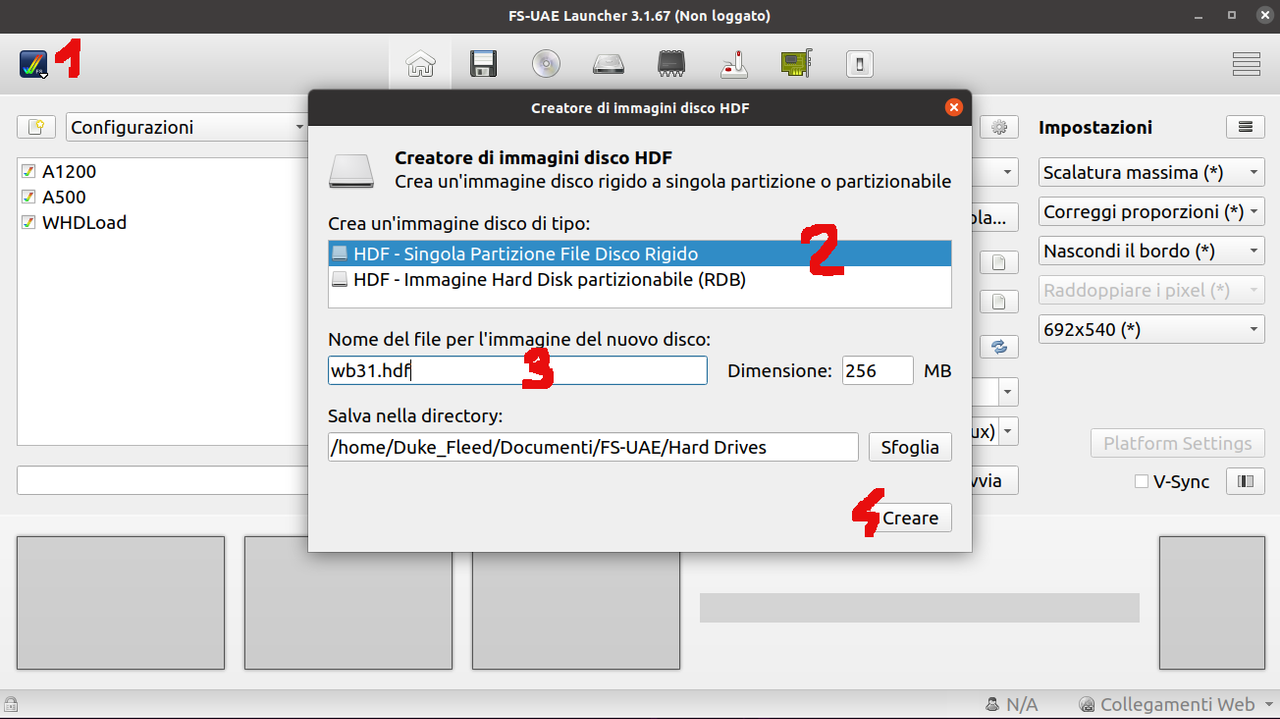Click the Dimensione size field

click(x=878, y=371)
